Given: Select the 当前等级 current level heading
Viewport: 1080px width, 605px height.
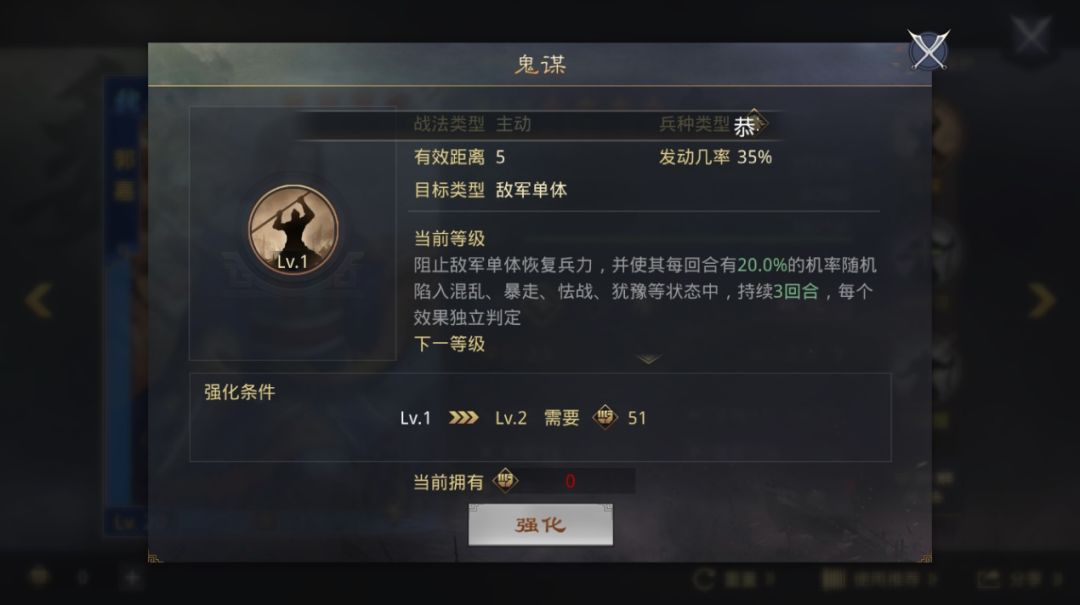Looking at the screenshot, I should coord(449,238).
